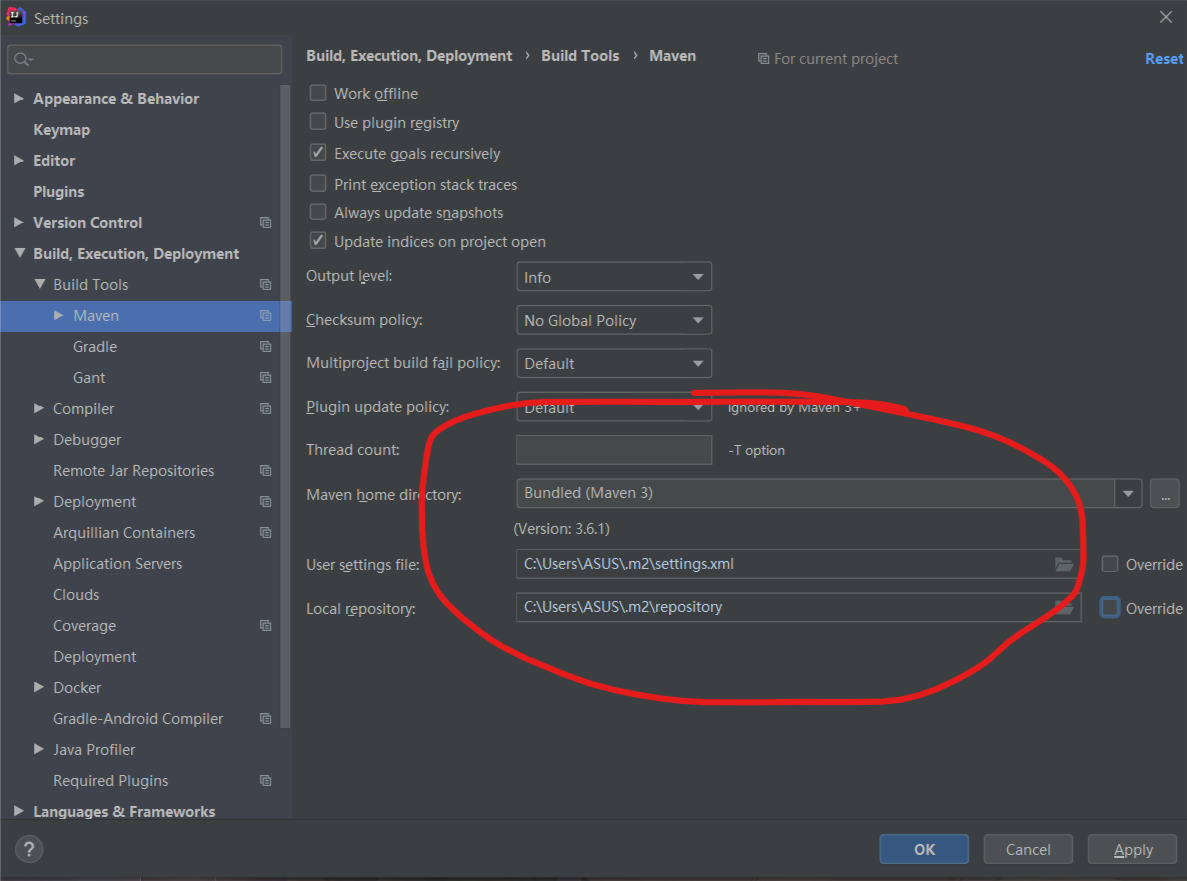
Task: Click the project-level icon beside Arquillian Containers
Action: point(266,533)
